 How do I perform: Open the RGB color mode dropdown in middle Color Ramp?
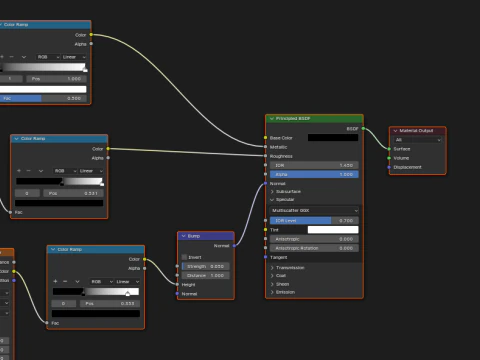[65, 171]
